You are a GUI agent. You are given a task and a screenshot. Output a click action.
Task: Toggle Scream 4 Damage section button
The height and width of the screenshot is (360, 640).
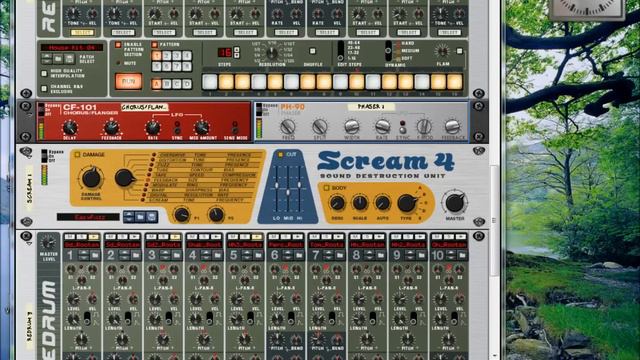click(77, 155)
